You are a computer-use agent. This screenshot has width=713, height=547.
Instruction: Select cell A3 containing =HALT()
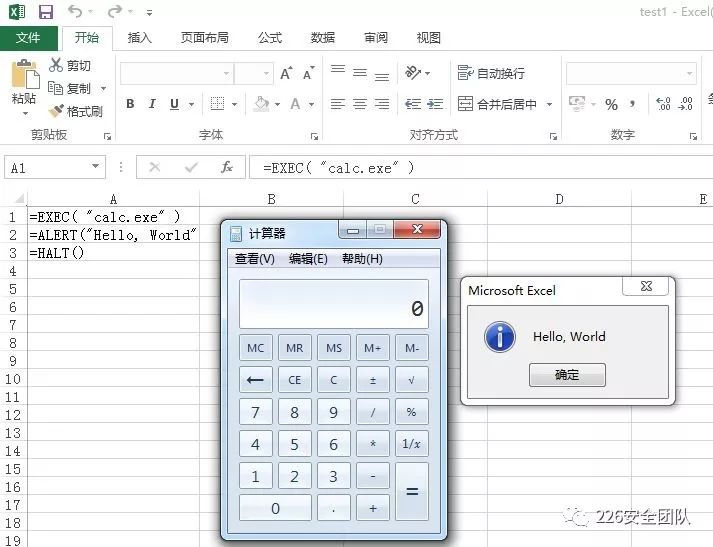point(113,252)
